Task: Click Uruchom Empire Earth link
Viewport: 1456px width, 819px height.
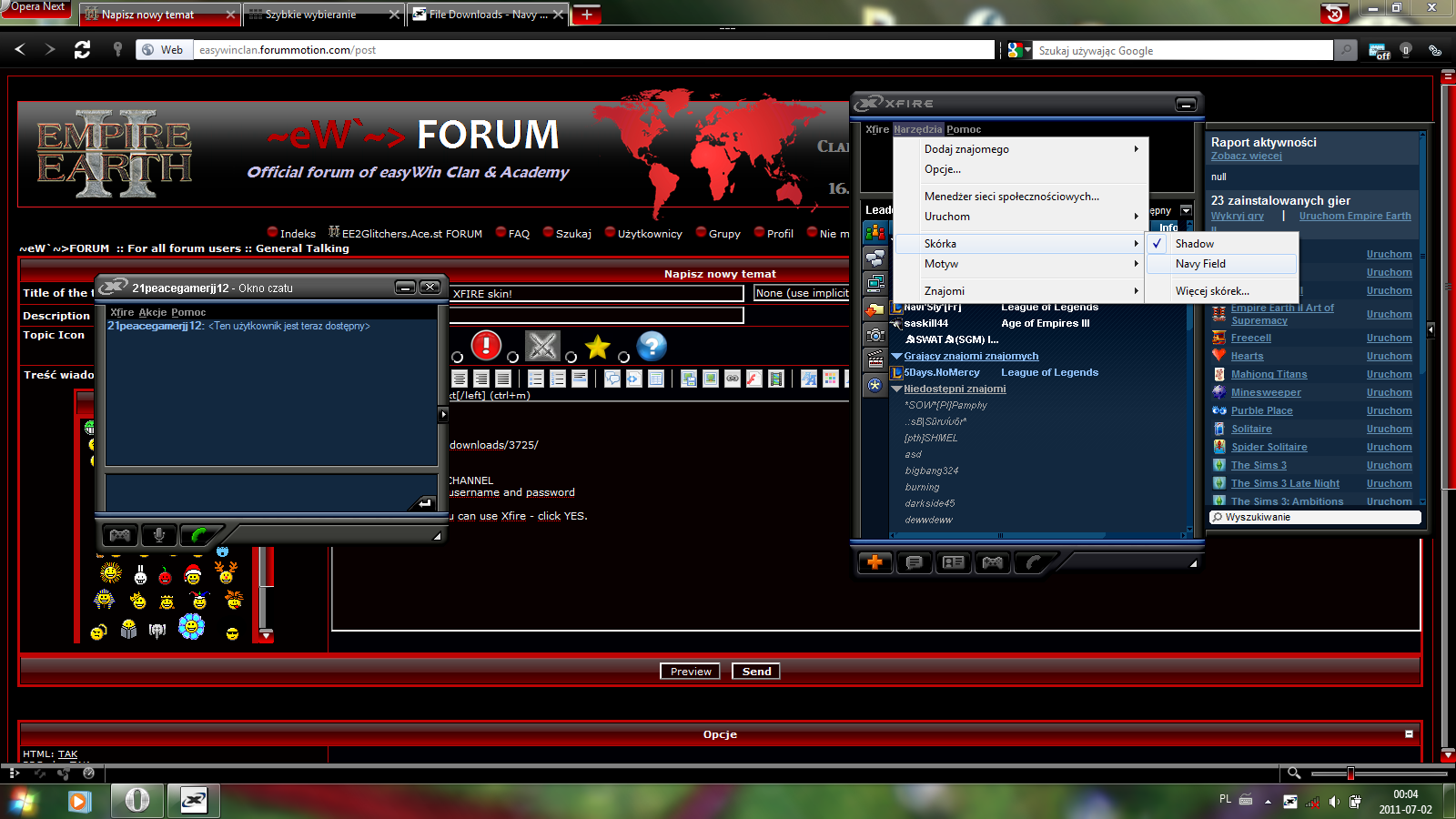Action: click(x=1355, y=216)
